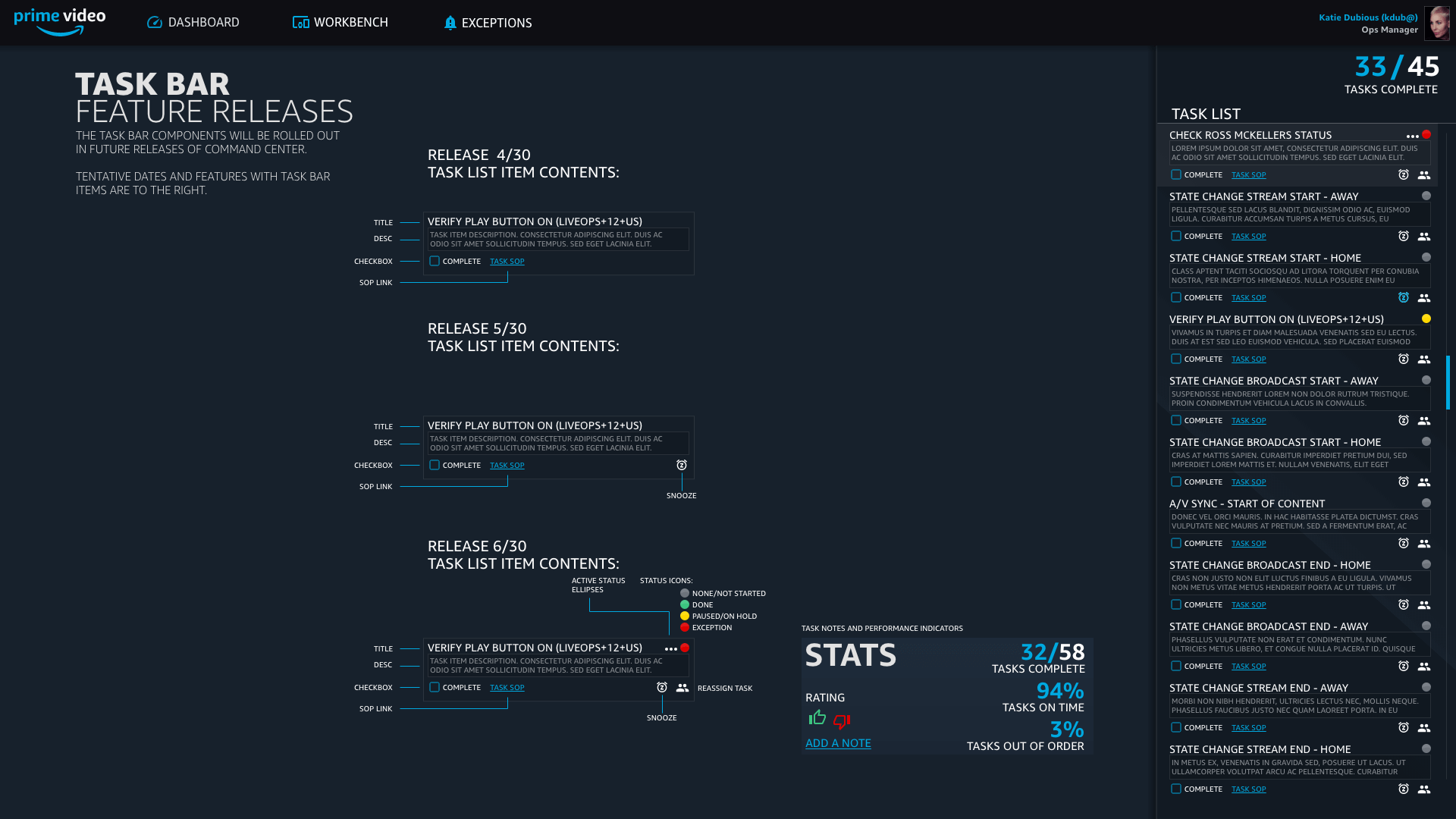Expand State Change Stream End - Home task title
Image resolution: width=1456 pixels, height=819 pixels.
point(1260,749)
